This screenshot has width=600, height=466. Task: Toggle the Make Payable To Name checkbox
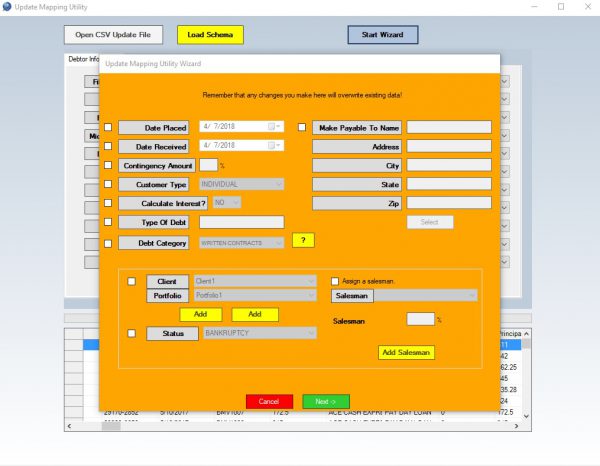tap(302, 127)
